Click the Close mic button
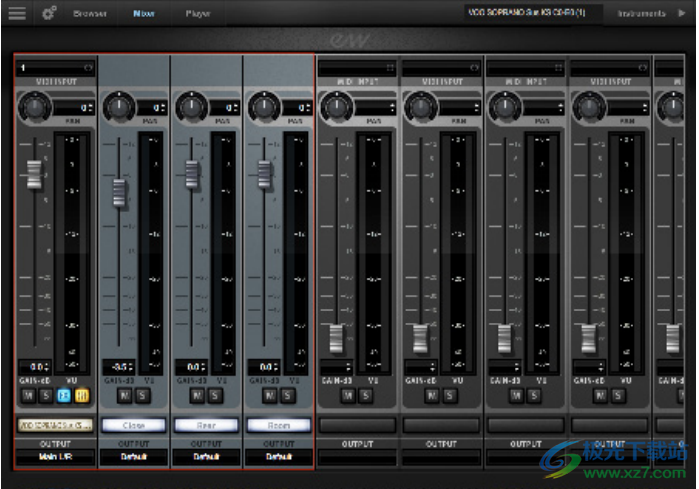The height and width of the screenshot is (489, 699). 134,425
